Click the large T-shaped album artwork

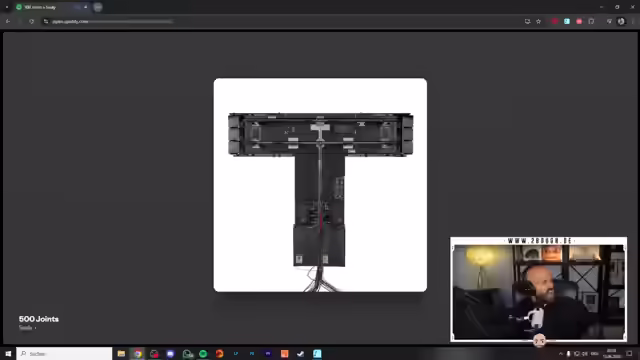point(320,185)
